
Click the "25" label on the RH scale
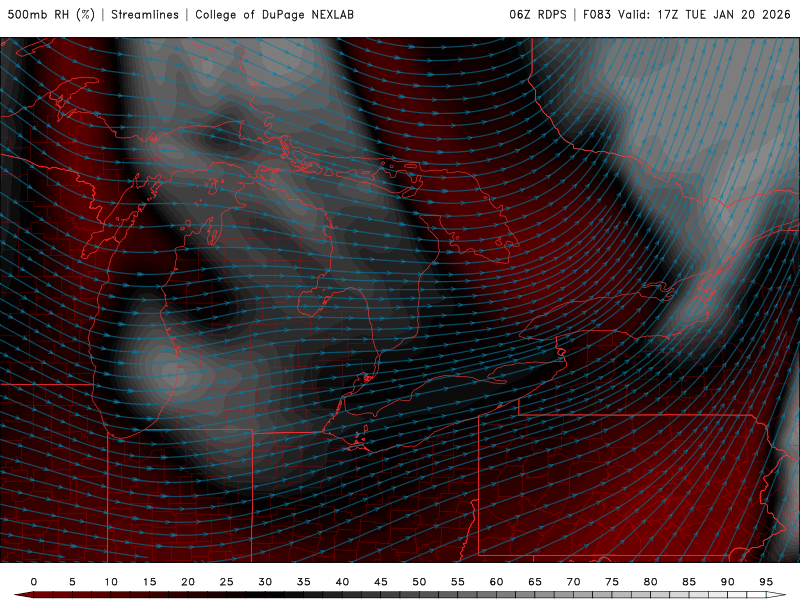pos(227,582)
